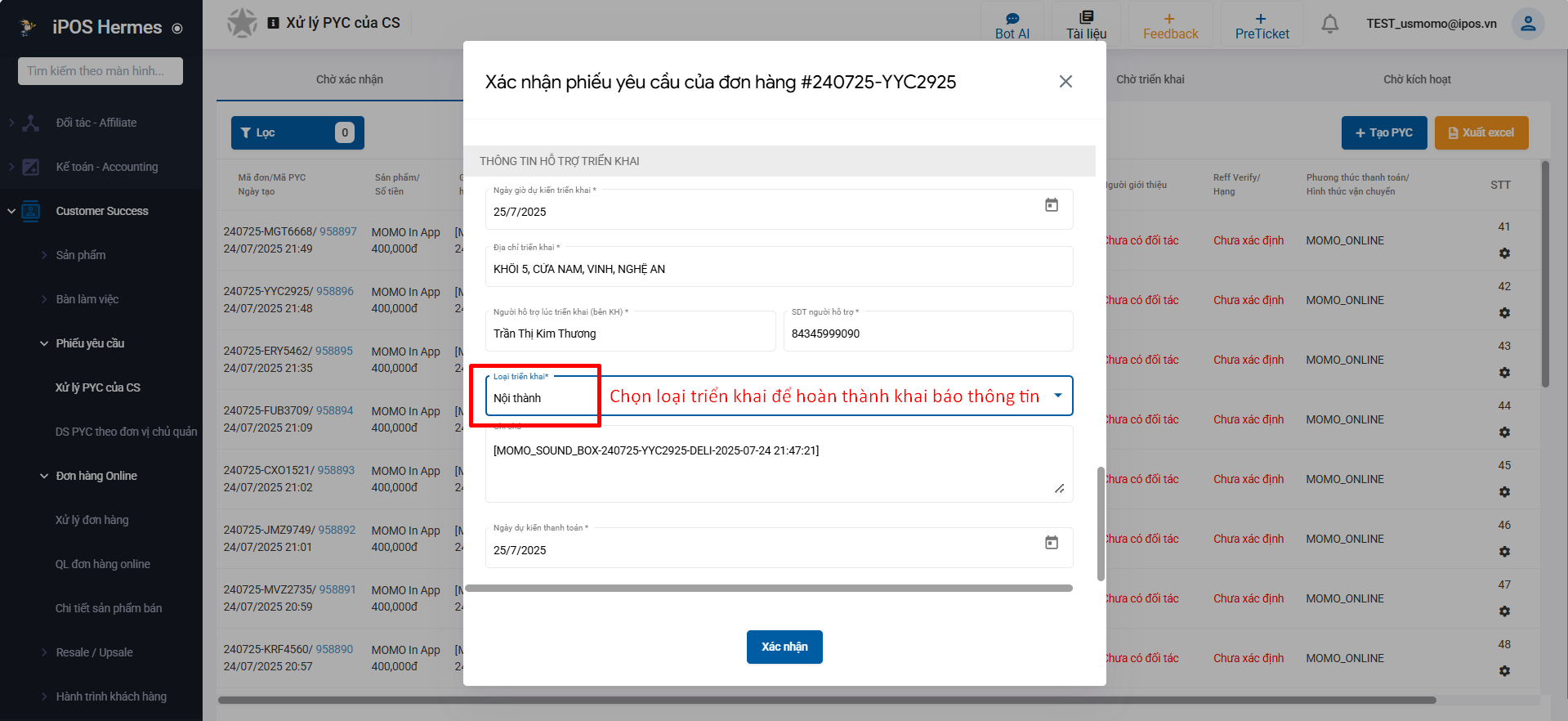Image resolution: width=1568 pixels, height=721 pixels.
Task: Click the gear icon in row 41
Action: (x=1504, y=253)
